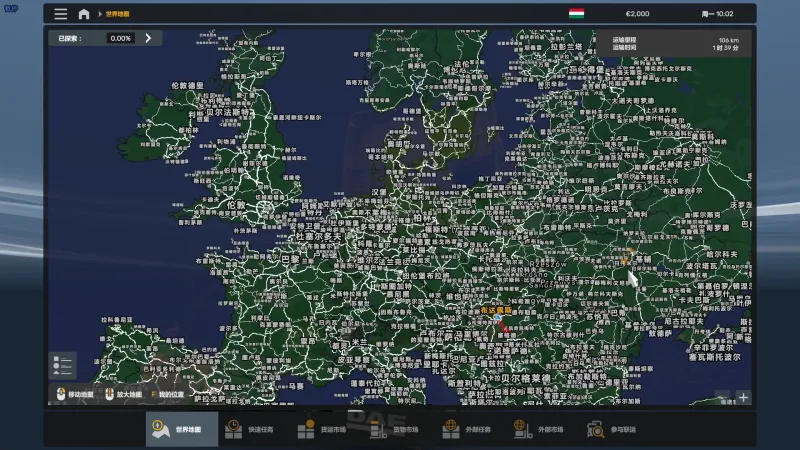
Task: Click the €2,000 balance display
Action: pyautogui.click(x=637, y=14)
